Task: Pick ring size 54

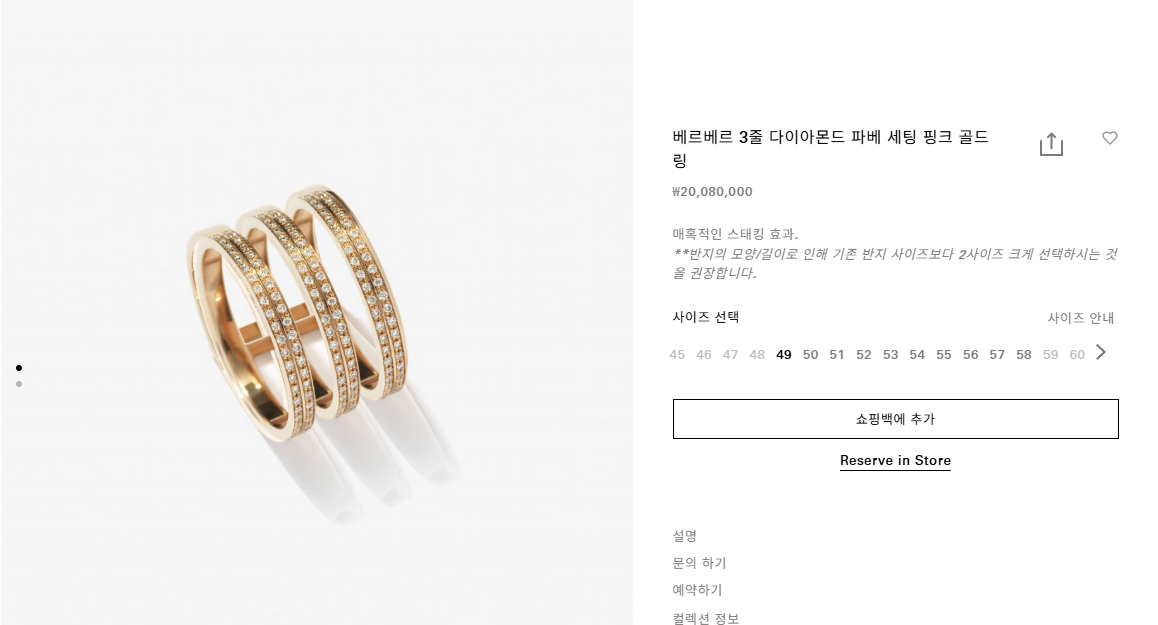Action: coord(917,355)
